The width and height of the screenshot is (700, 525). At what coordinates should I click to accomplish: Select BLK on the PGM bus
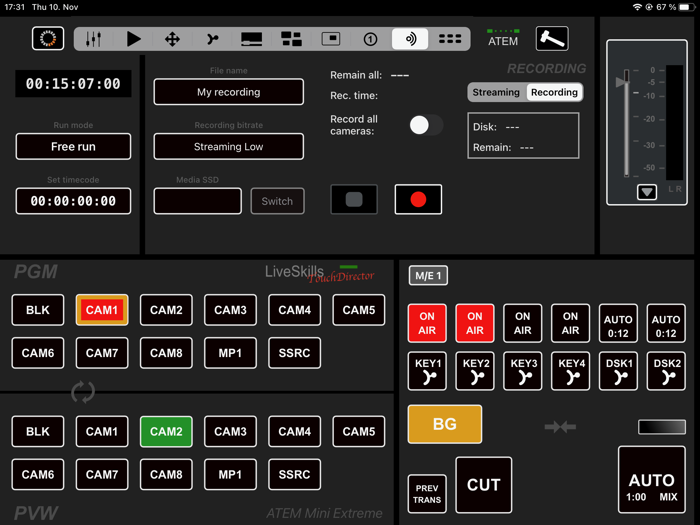click(38, 310)
